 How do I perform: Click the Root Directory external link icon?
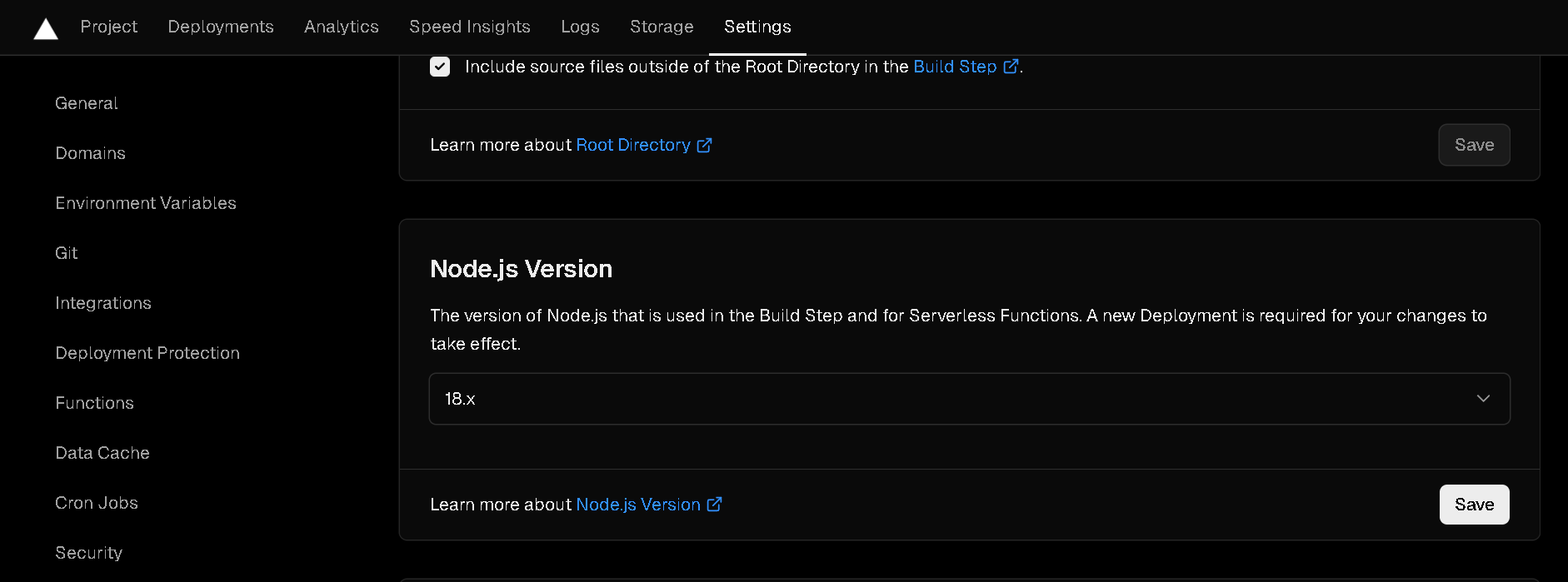[x=706, y=145]
